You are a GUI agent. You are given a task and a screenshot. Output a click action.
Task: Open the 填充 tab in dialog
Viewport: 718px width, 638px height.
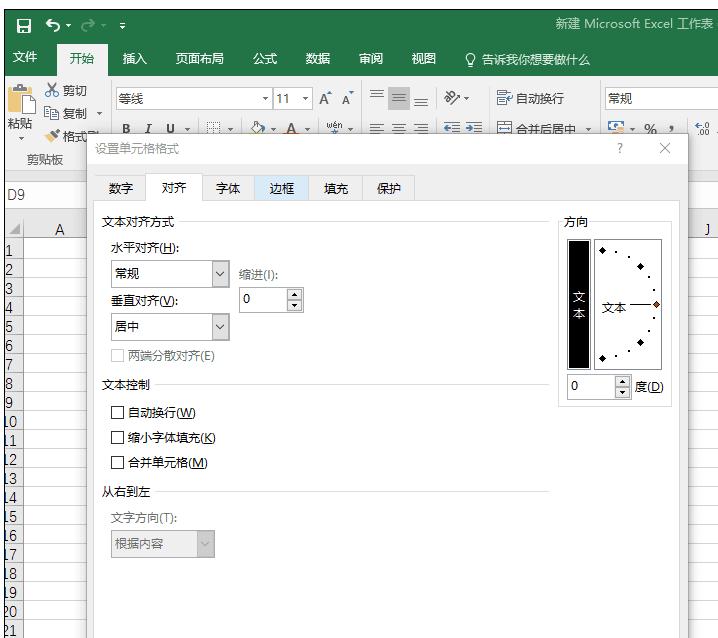tap(336, 188)
